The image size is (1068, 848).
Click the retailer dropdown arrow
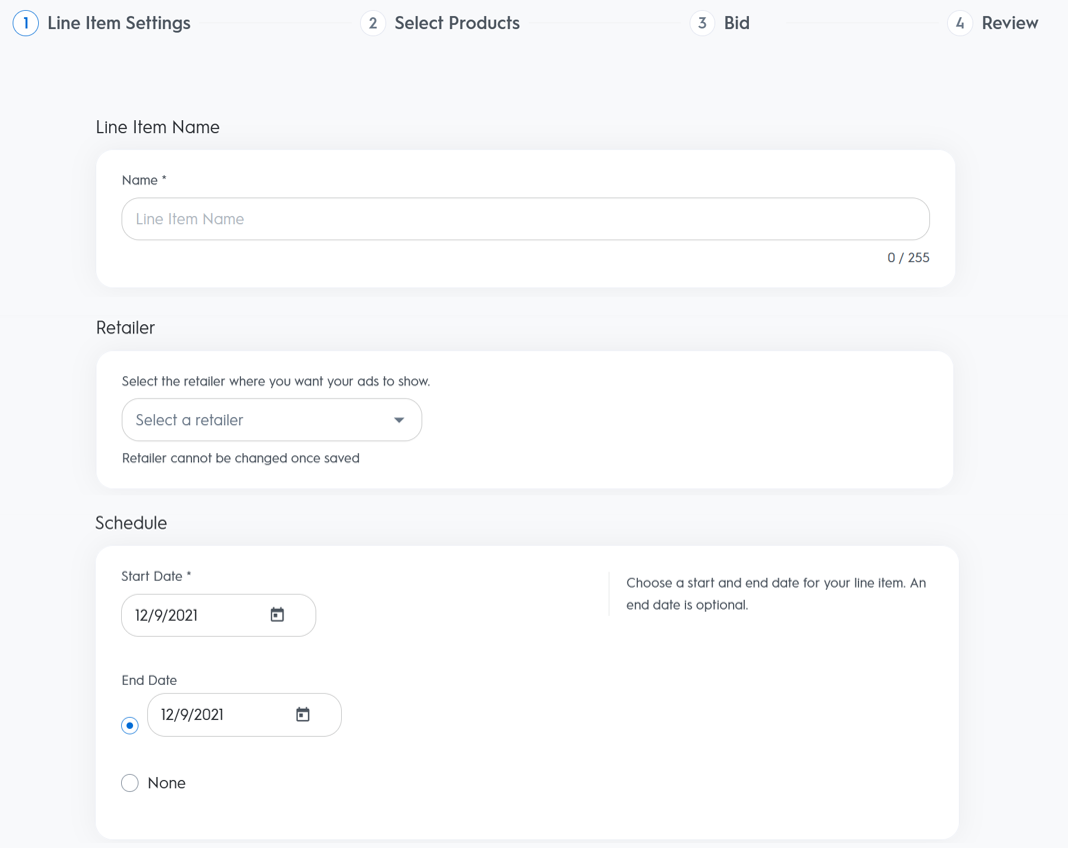pyautogui.click(x=399, y=420)
